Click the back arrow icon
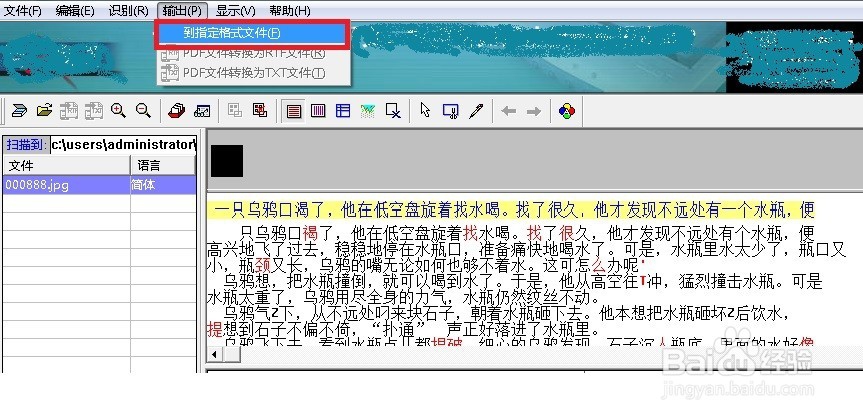Screen dimensions: 863x419 [509, 111]
